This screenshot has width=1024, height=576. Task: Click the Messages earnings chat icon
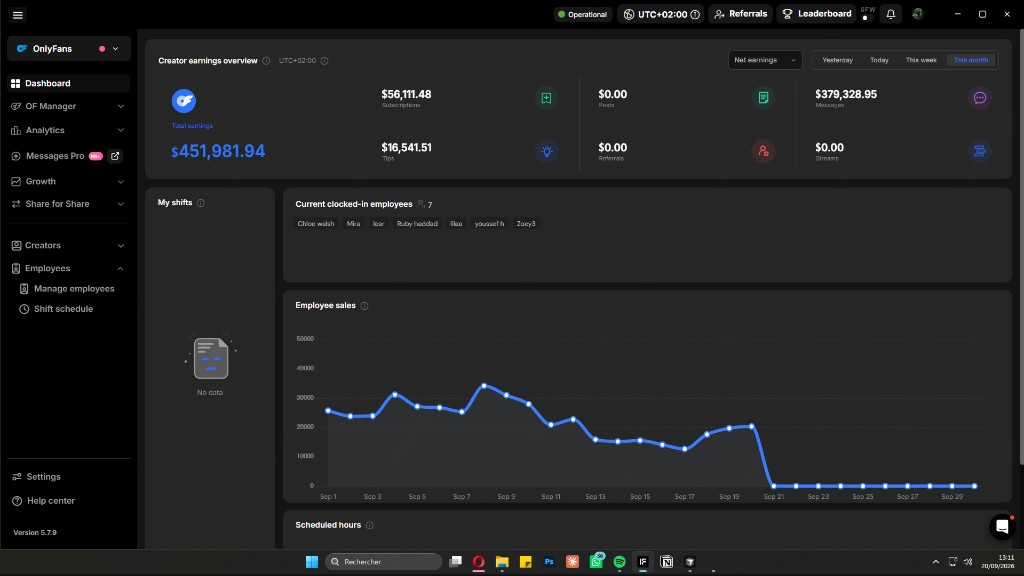tap(980, 98)
